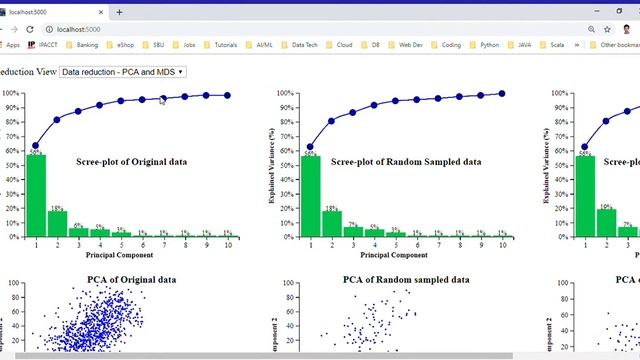
Task: Click component 1 bar in Original data scree-plot
Action: tap(36, 196)
